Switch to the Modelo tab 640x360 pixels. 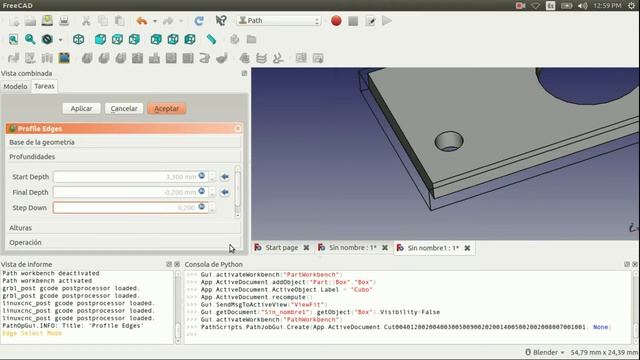16,87
